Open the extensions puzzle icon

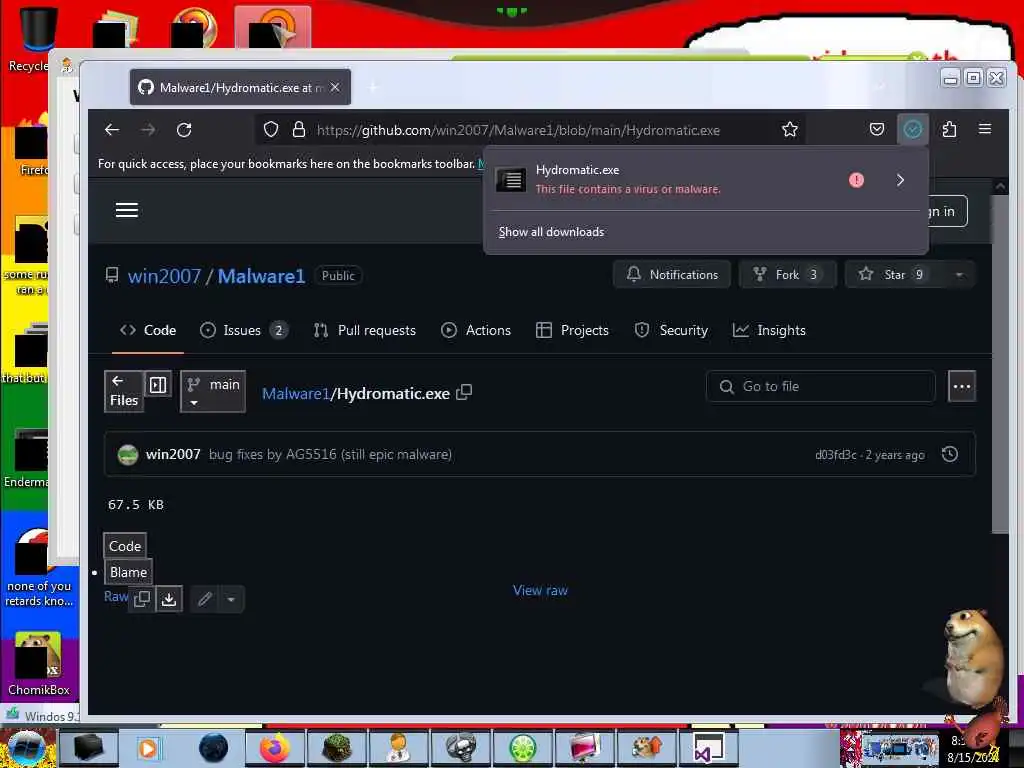pos(949,130)
